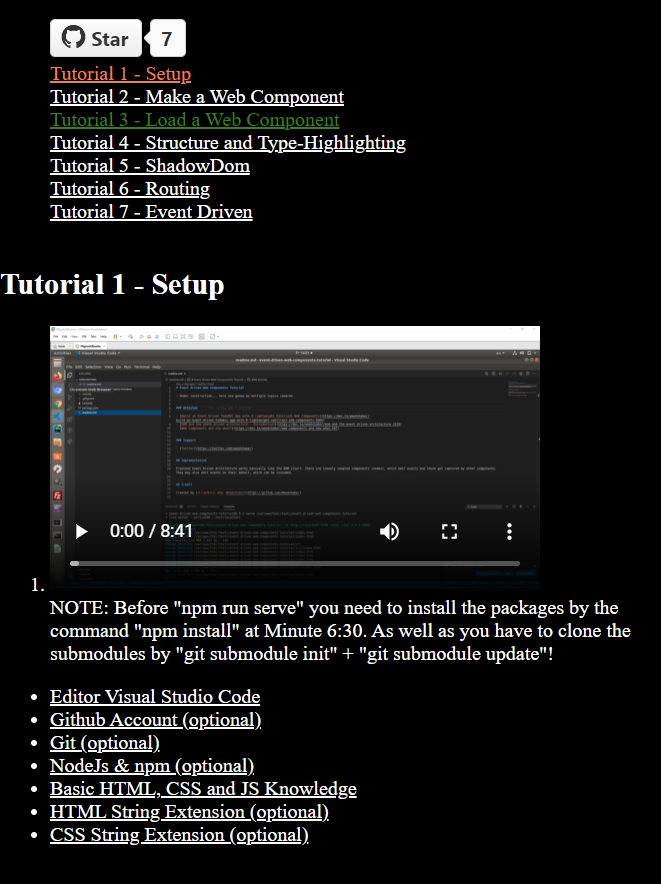Viewport: 661px width, 884px height.
Task: Go to Tutorial 3 - Load a Web Component
Action: pyautogui.click(x=195, y=120)
